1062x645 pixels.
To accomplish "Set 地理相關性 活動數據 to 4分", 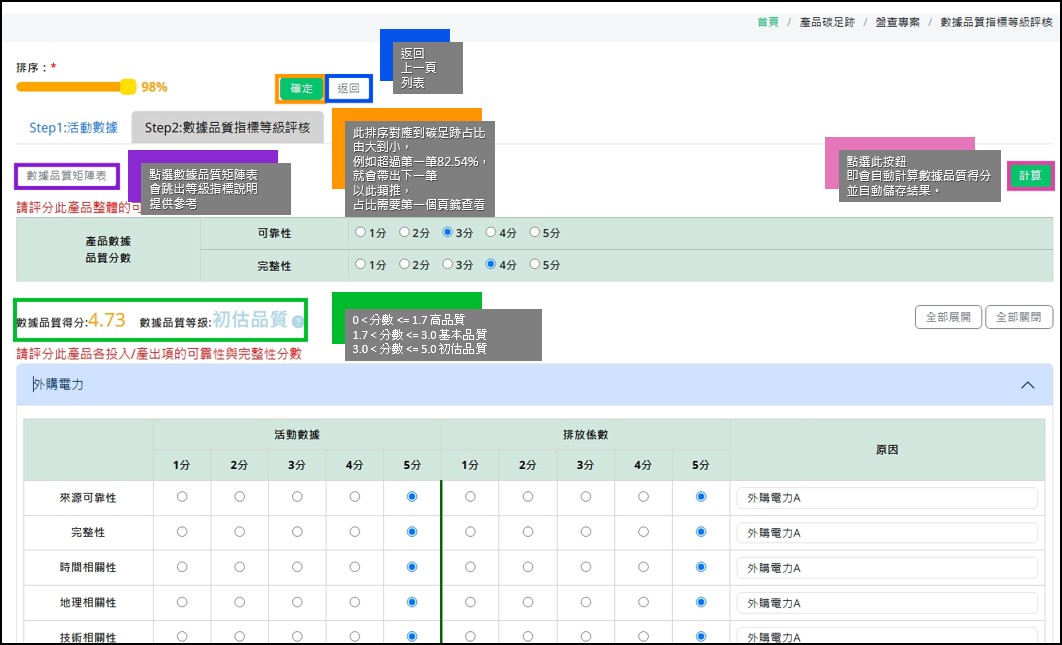I will point(354,602).
